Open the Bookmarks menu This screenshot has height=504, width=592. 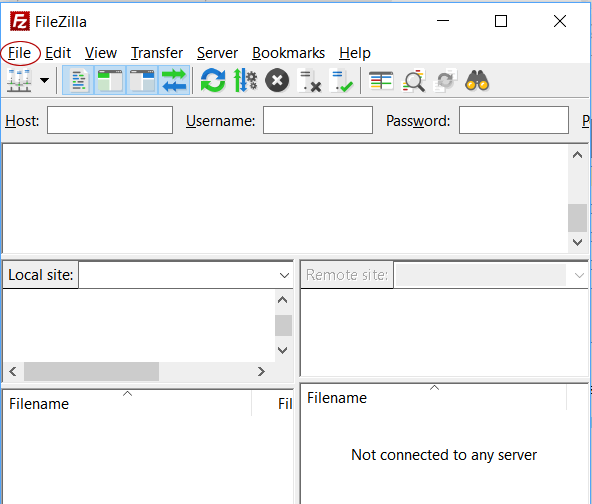click(288, 53)
